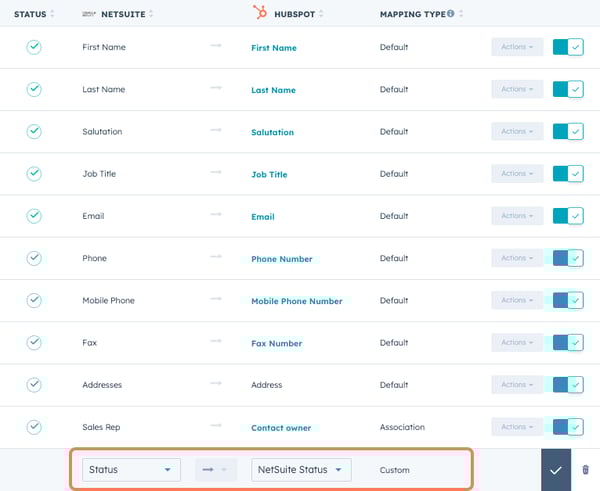Click the Custom mapping type label
This screenshot has height=491, width=600.
click(x=395, y=470)
